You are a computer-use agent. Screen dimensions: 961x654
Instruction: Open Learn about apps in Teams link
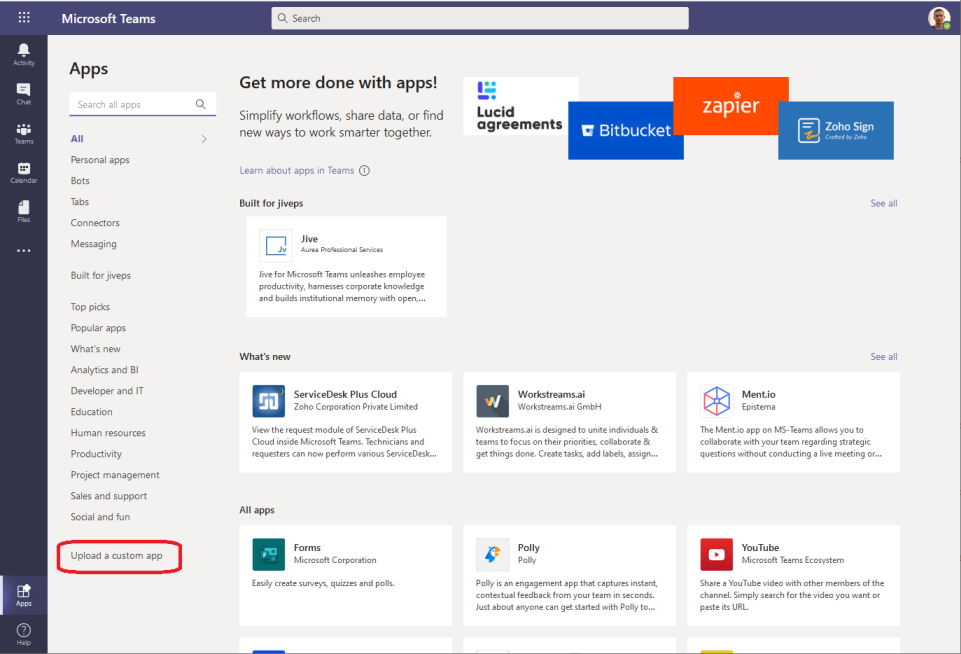[x=297, y=170]
